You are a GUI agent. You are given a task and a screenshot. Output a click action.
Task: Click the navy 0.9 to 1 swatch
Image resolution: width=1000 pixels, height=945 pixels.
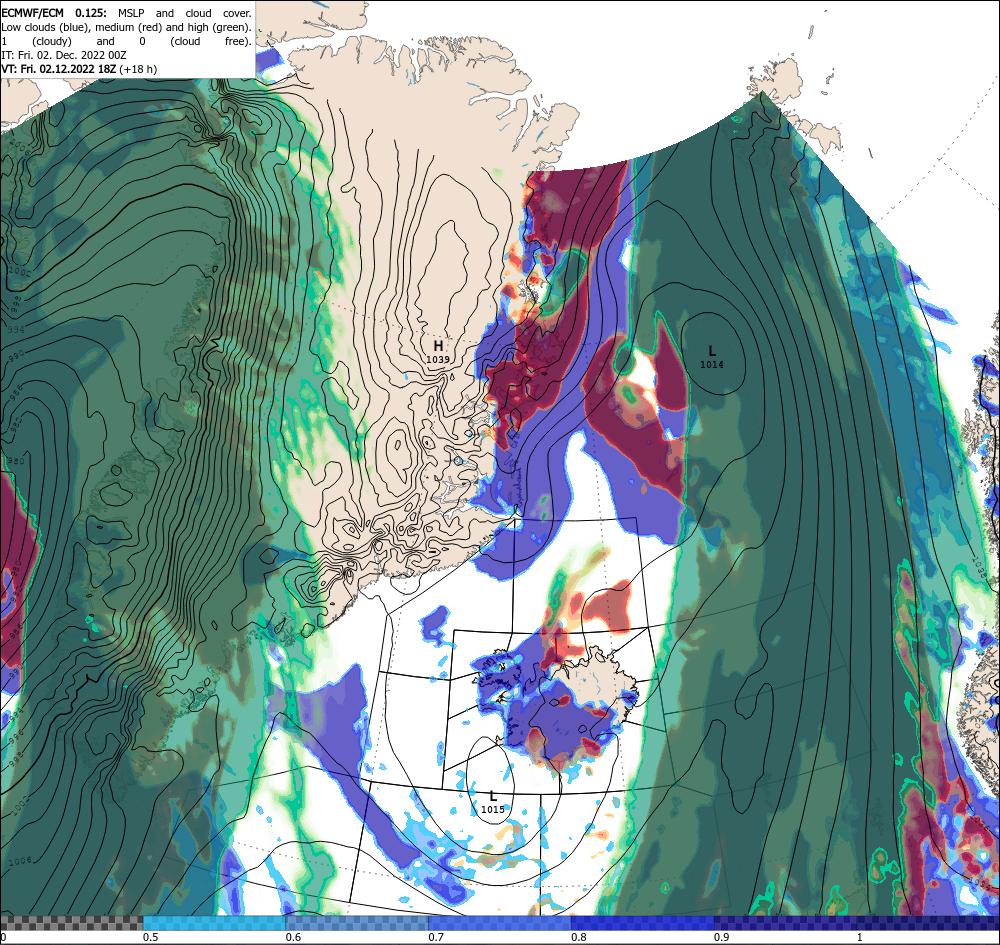(x=786, y=923)
